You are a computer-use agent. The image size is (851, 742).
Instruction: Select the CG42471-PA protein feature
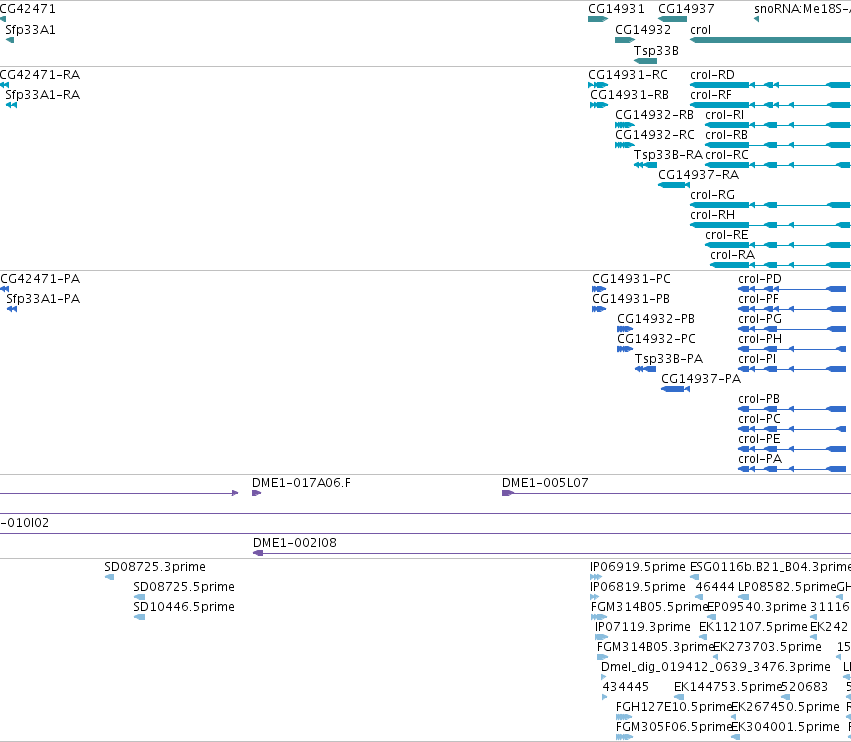point(4,289)
